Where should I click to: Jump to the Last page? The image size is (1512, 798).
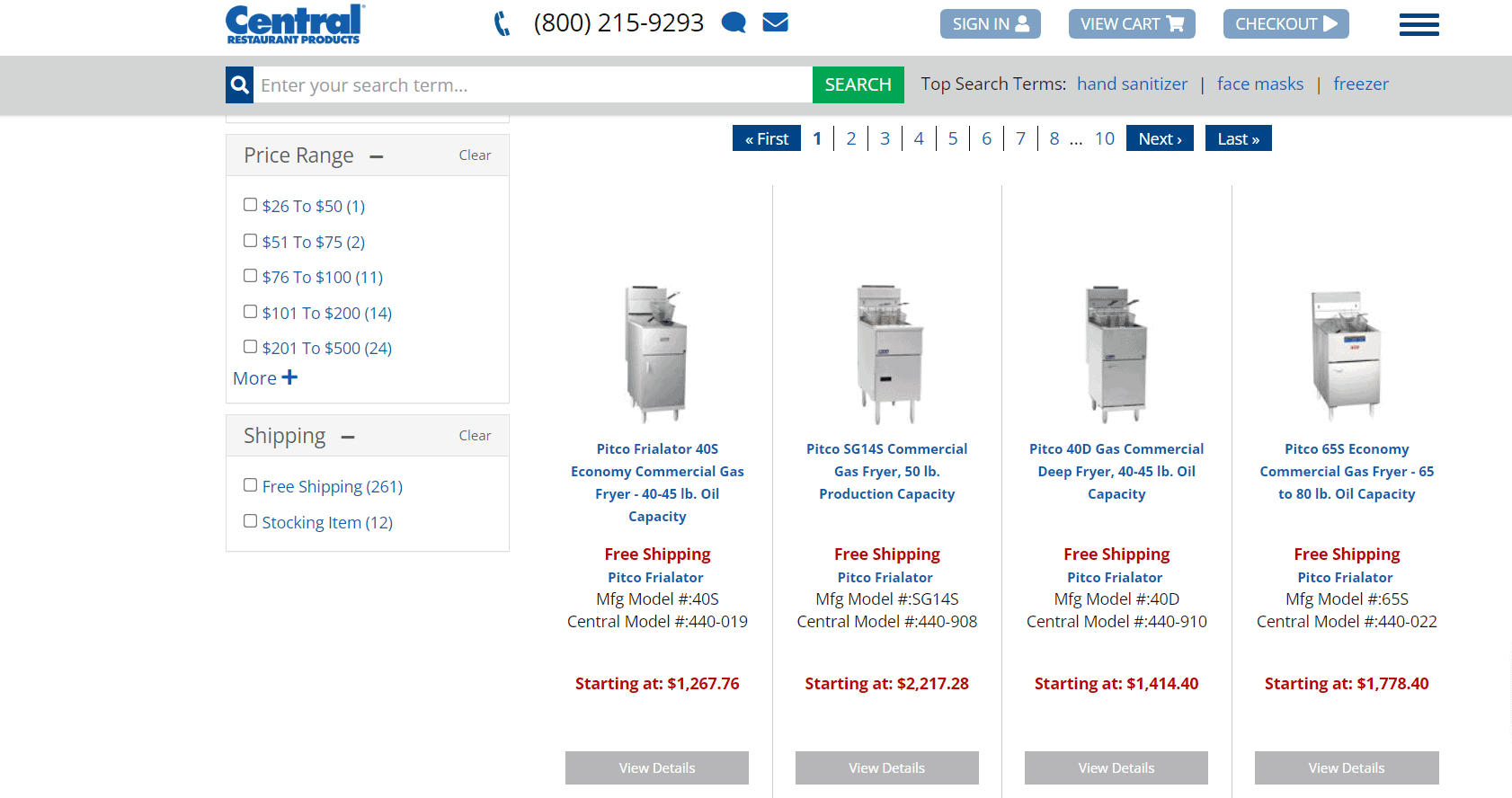1239,138
